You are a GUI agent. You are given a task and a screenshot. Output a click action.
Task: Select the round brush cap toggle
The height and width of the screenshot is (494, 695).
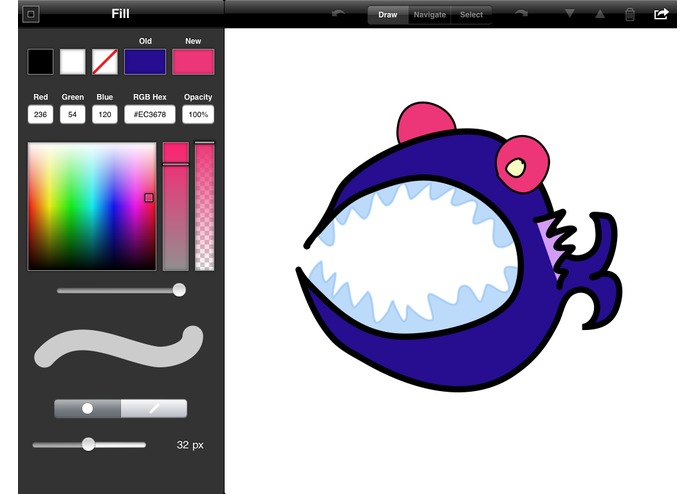pos(87,408)
